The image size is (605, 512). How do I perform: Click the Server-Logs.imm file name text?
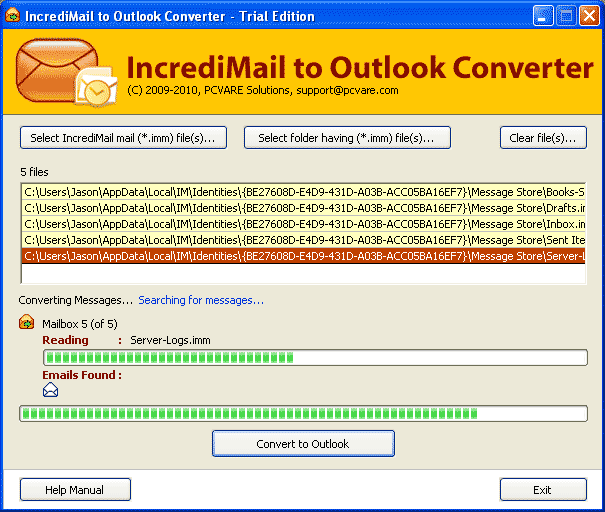(170, 340)
